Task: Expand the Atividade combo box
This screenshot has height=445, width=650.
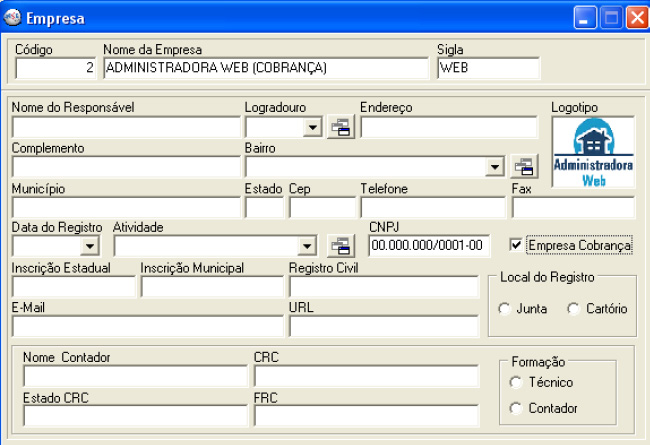Action: point(307,245)
